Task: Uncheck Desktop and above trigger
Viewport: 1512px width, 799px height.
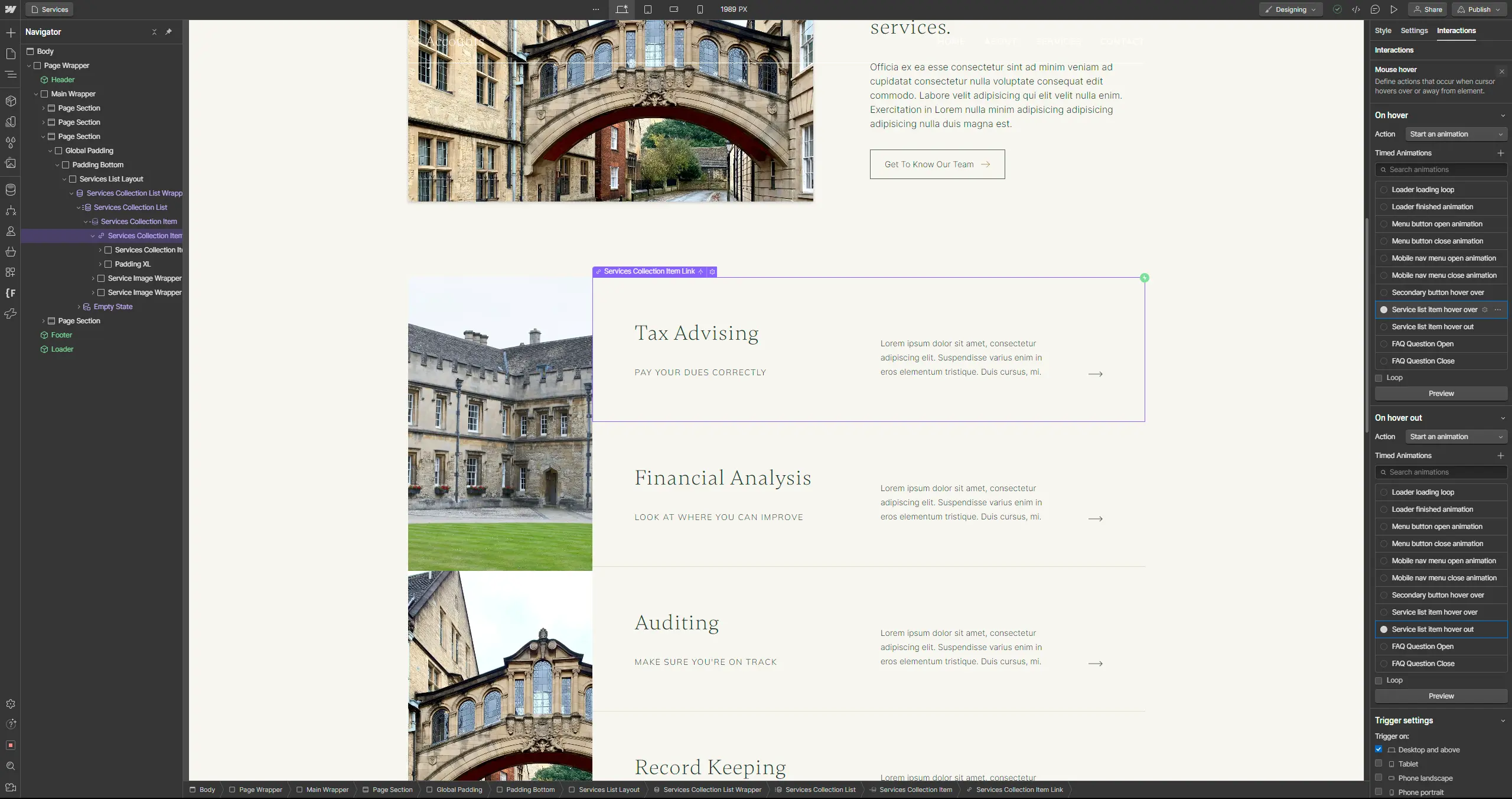Action: point(1379,749)
